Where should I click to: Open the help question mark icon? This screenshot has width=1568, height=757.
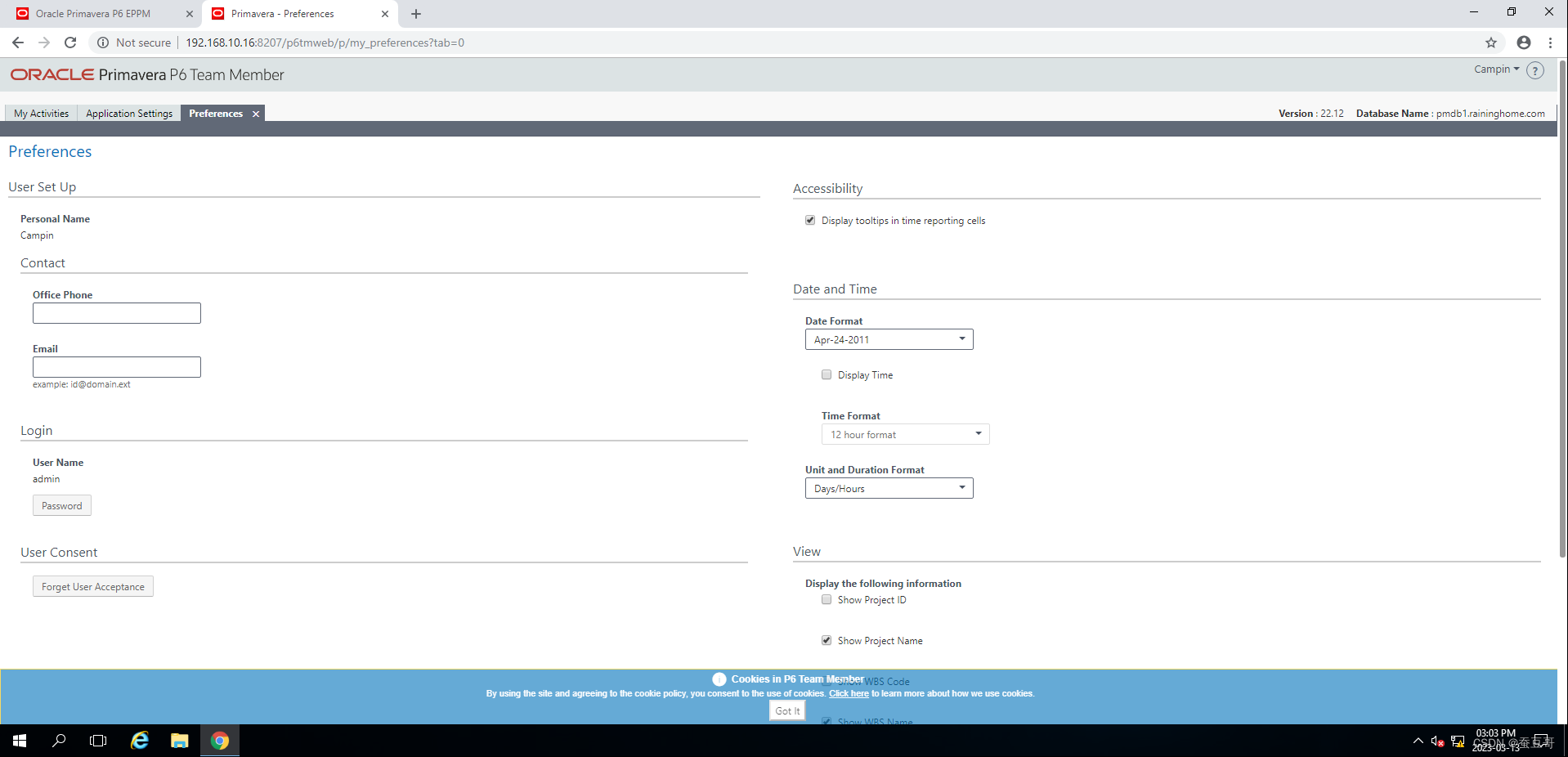pyautogui.click(x=1535, y=70)
